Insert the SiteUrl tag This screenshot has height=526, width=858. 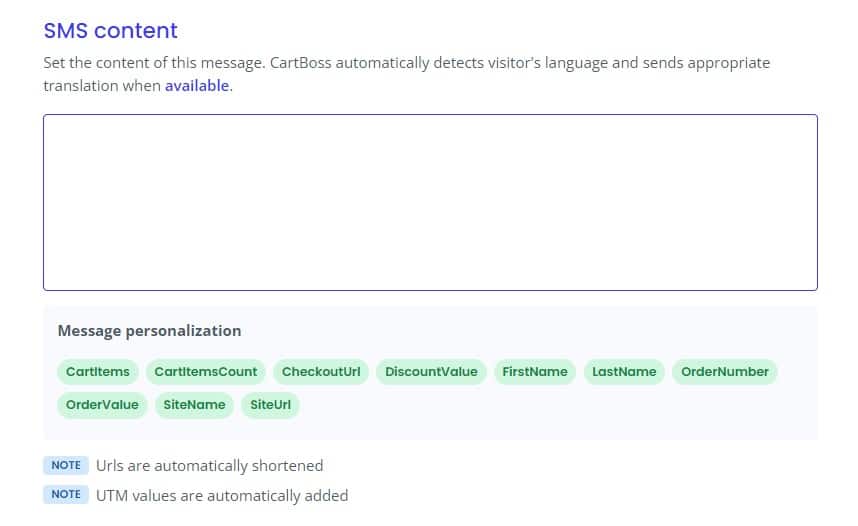(x=270, y=405)
